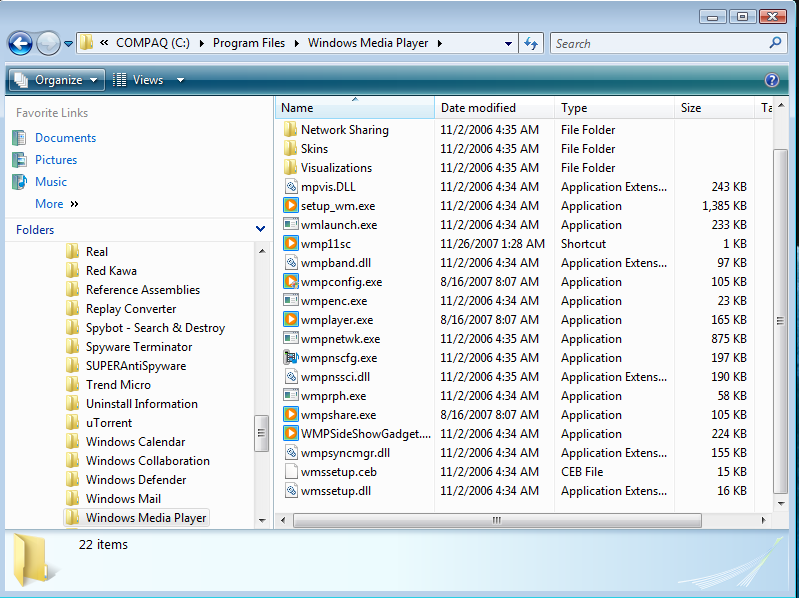Open the recent pages dropdown arrow

point(68,44)
